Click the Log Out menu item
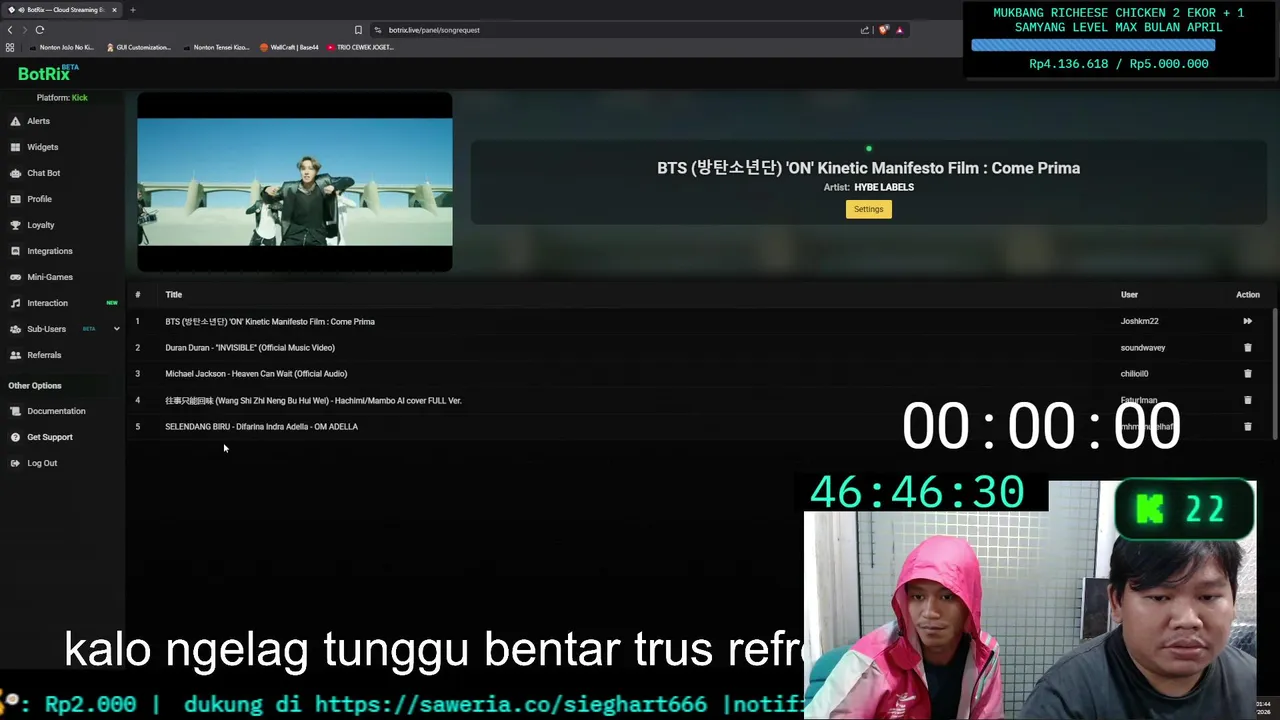 pyautogui.click(x=42, y=463)
